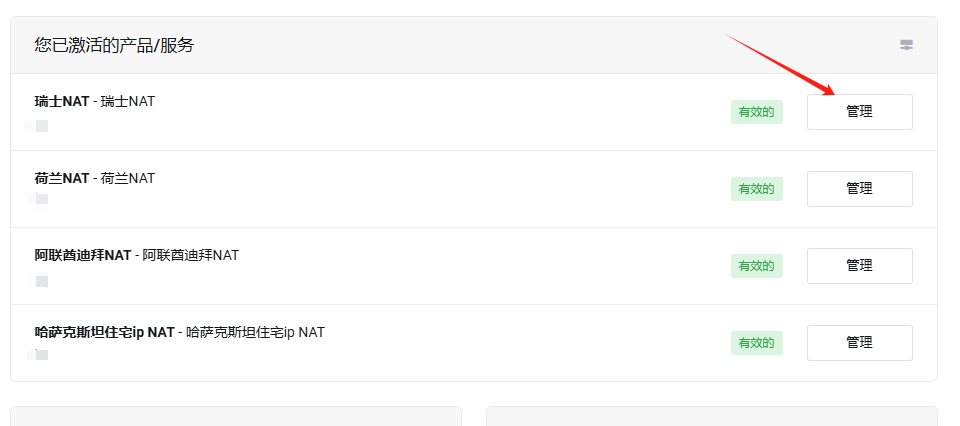Click the 有效的 label for 哈萨克斯坦住宅ip NAT
Viewport: 960px width, 426px height.
click(756, 343)
